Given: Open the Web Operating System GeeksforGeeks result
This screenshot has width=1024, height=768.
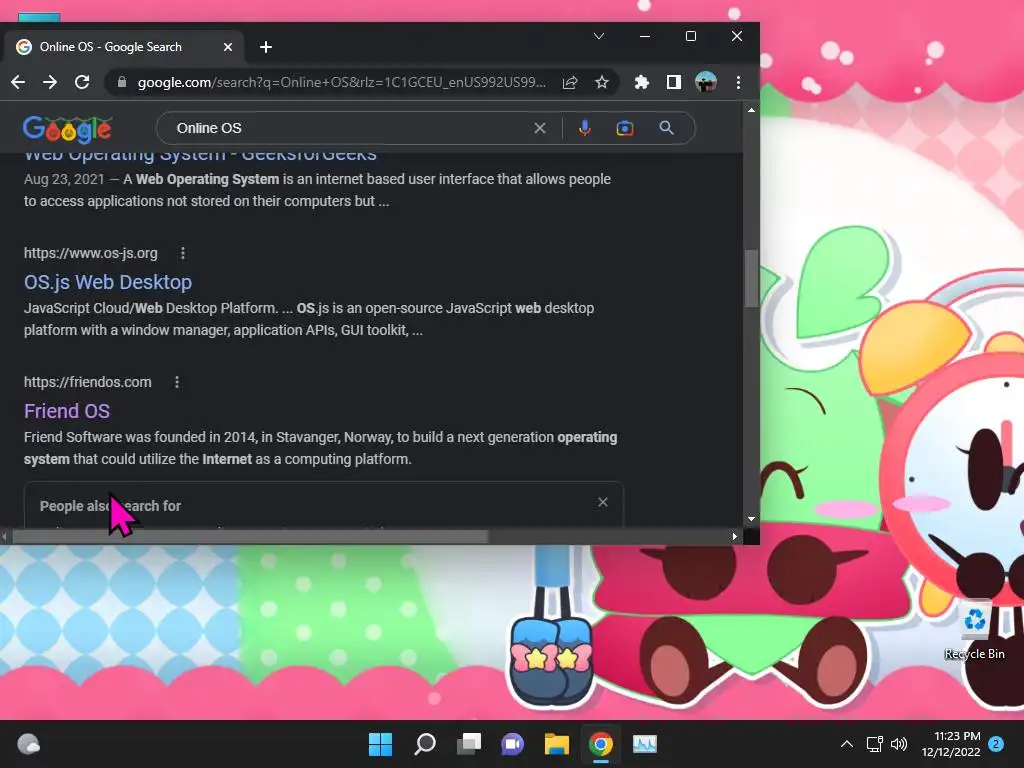Looking at the screenshot, I should 200,156.
